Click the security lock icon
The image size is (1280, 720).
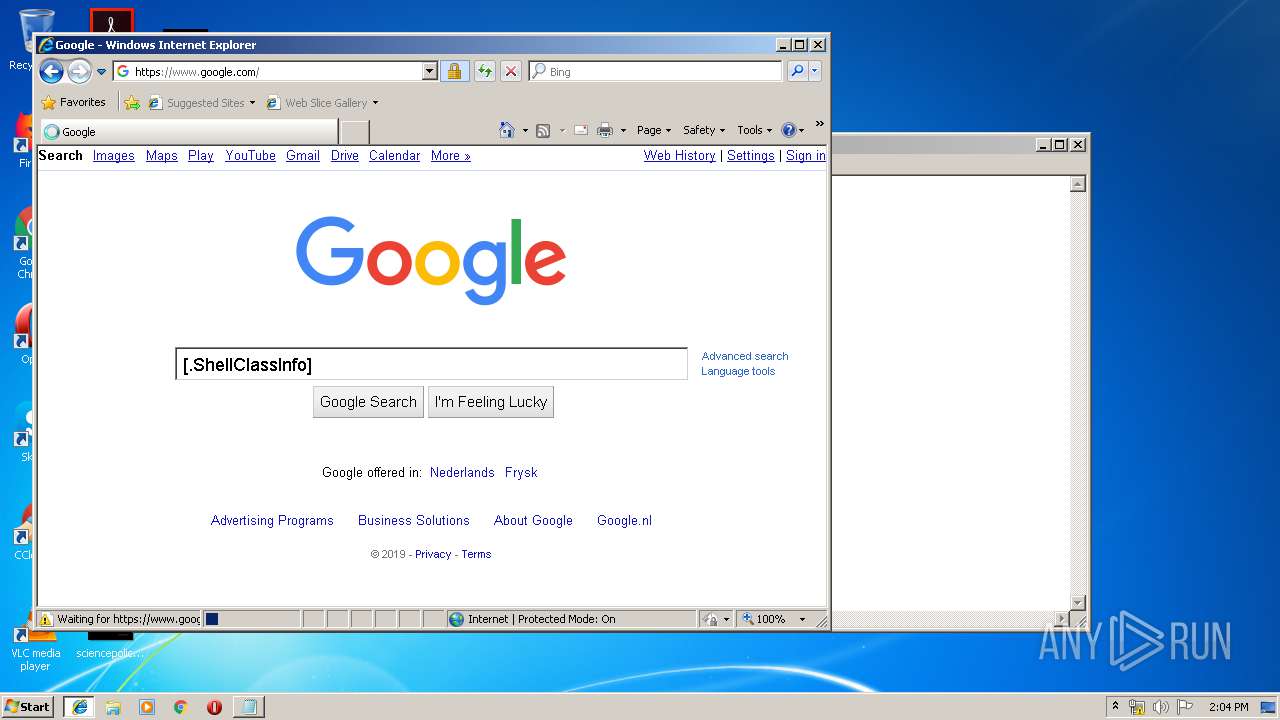[x=454, y=71]
